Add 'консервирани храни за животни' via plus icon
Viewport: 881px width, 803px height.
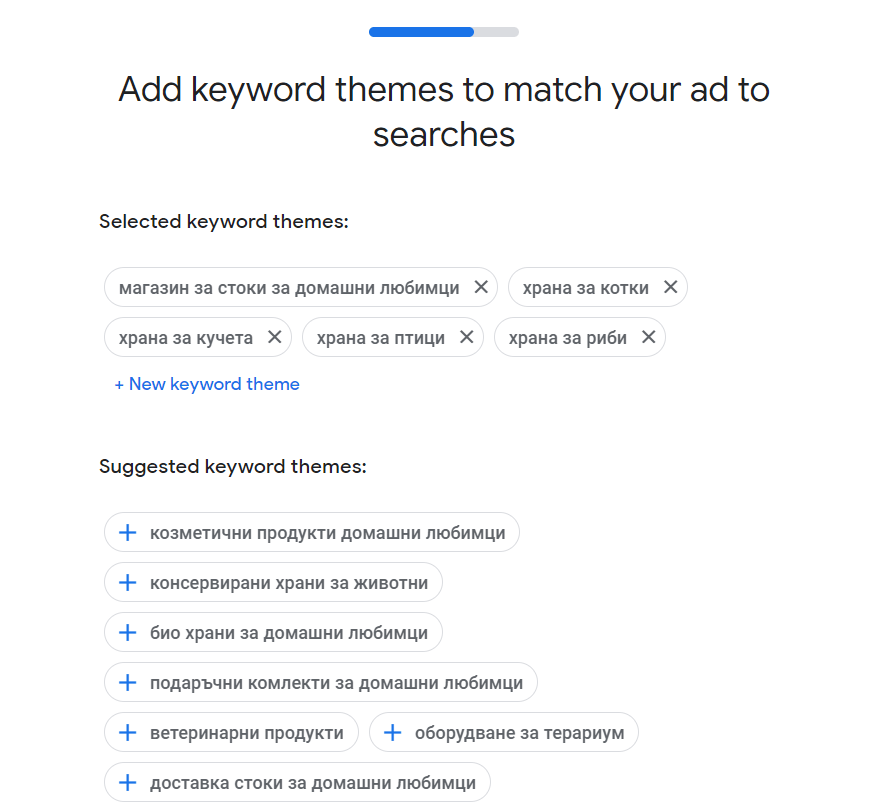[x=128, y=582]
